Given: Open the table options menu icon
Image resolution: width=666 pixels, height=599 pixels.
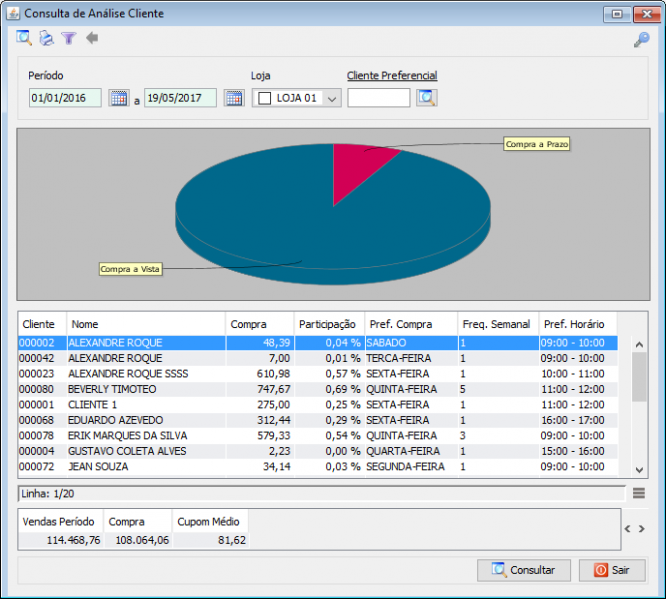Looking at the screenshot, I should pos(638,493).
